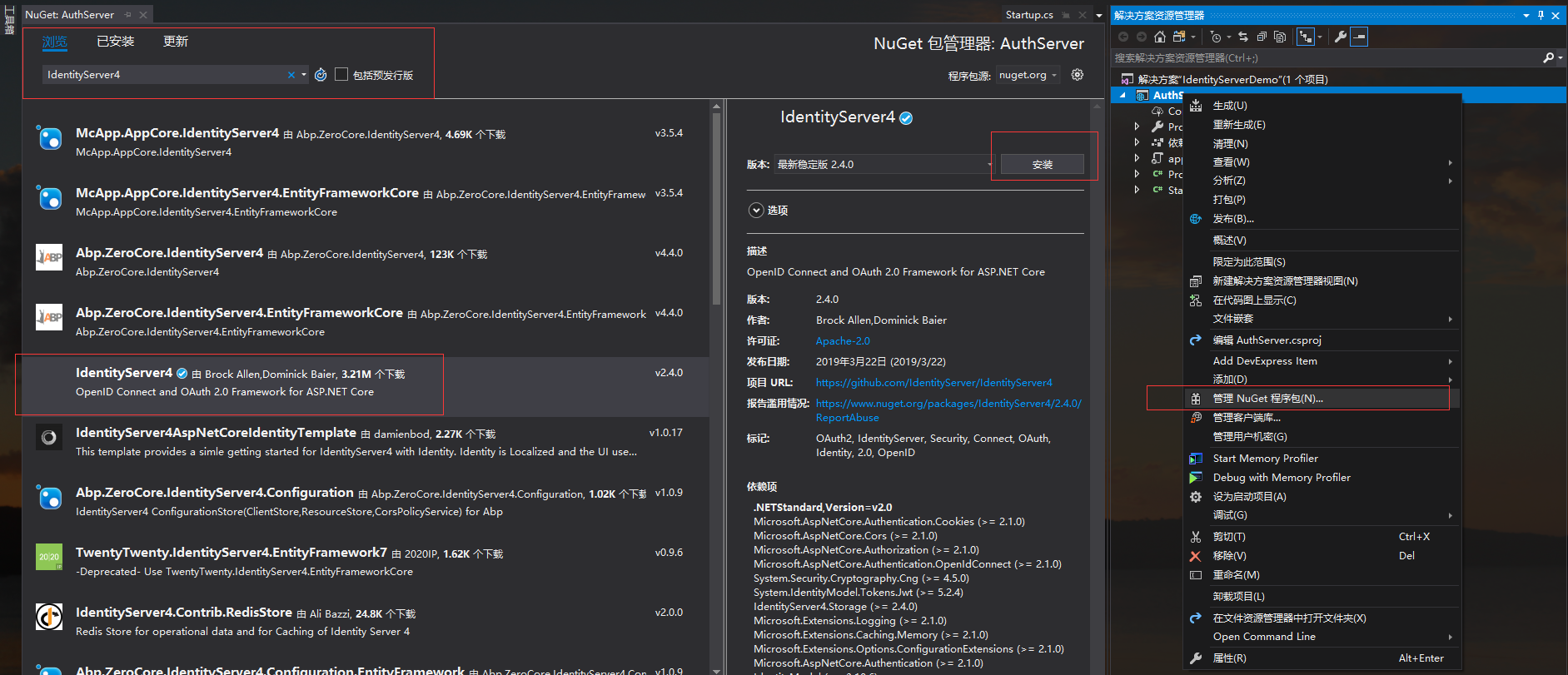Toggle Preview Selected Items button
1568x675 pixels.
click(x=1359, y=37)
